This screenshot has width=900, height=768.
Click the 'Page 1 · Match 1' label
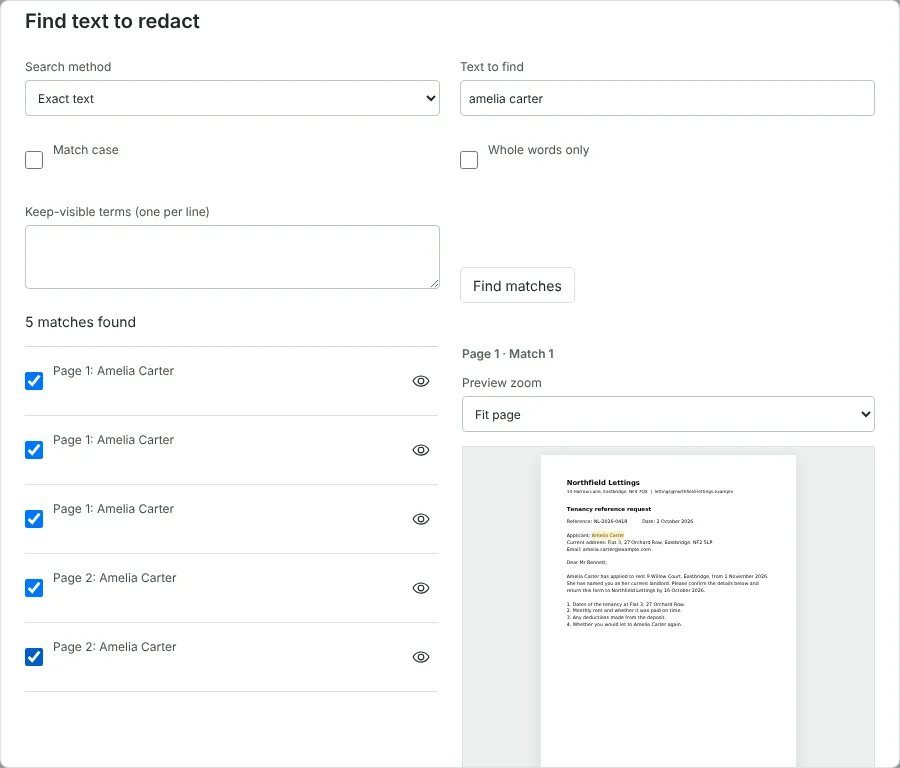coord(508,354)
